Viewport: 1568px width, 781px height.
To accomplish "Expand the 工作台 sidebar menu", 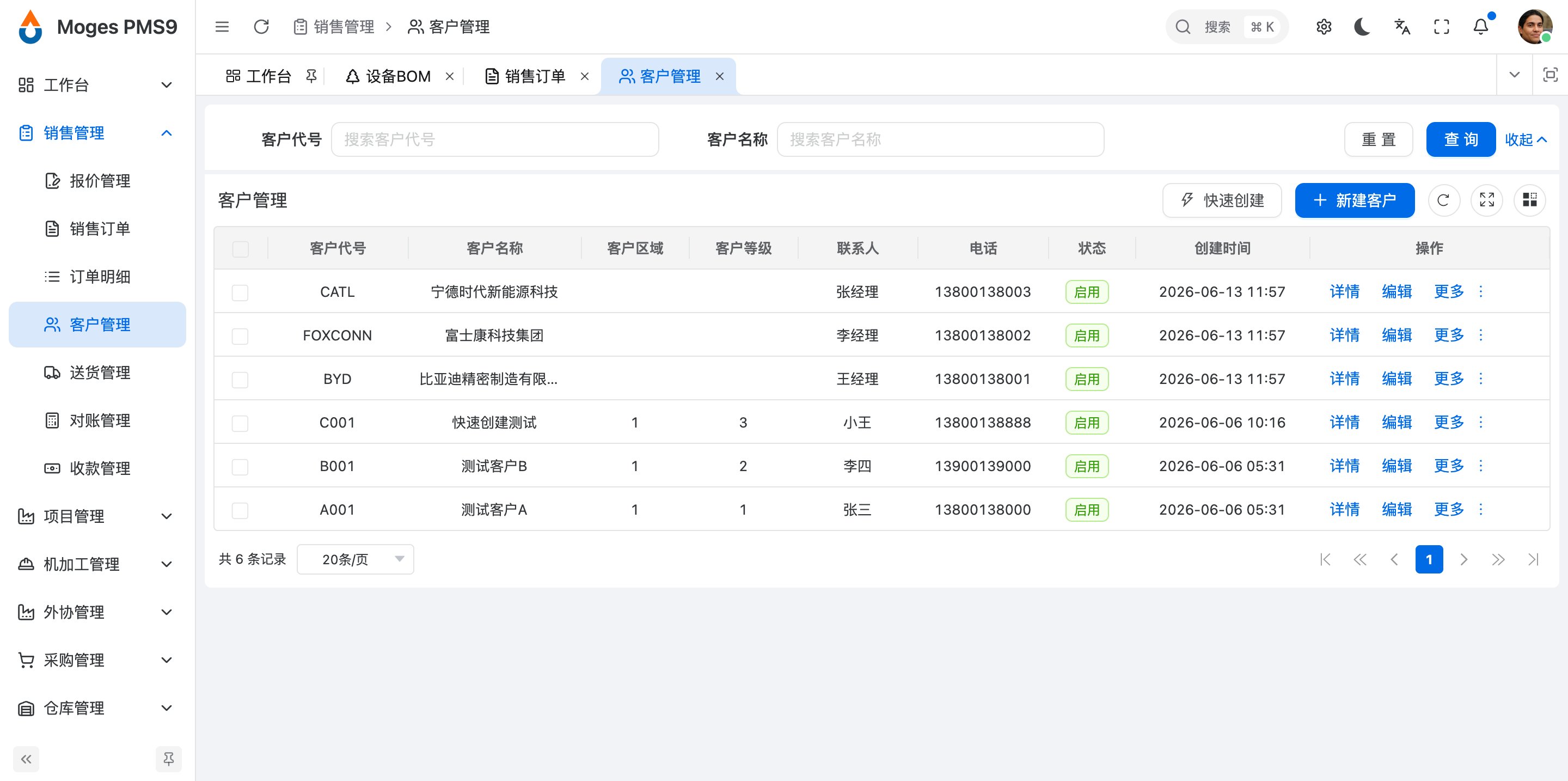I will tap(97, 84).
